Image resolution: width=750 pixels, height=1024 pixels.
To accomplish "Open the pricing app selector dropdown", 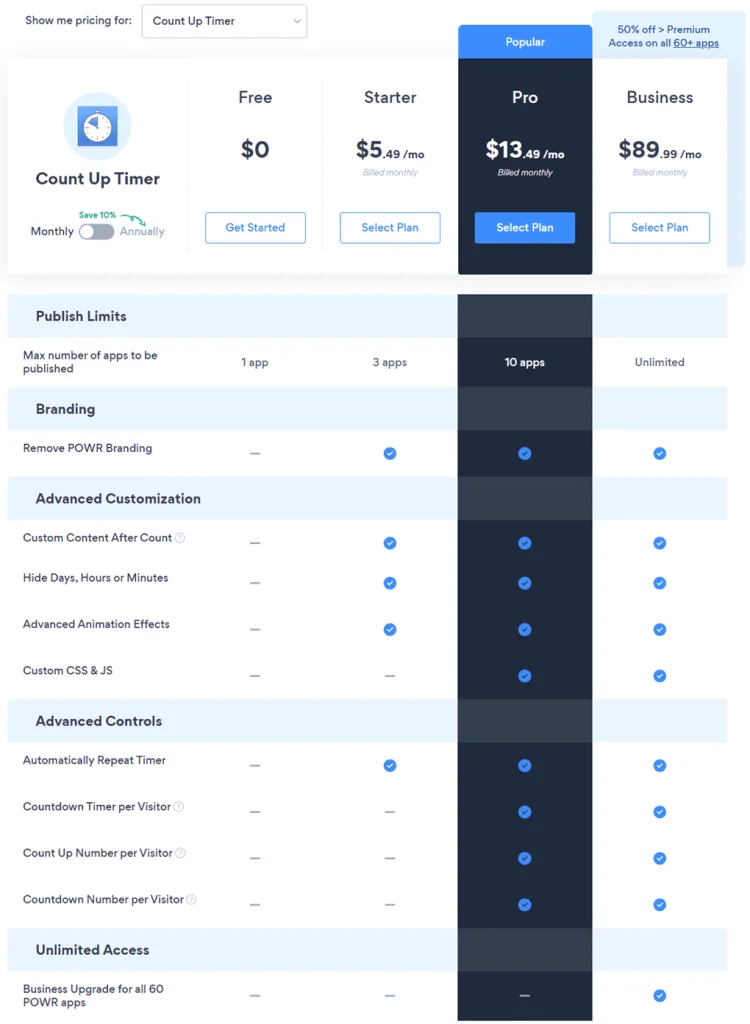I will click(224, 21).
